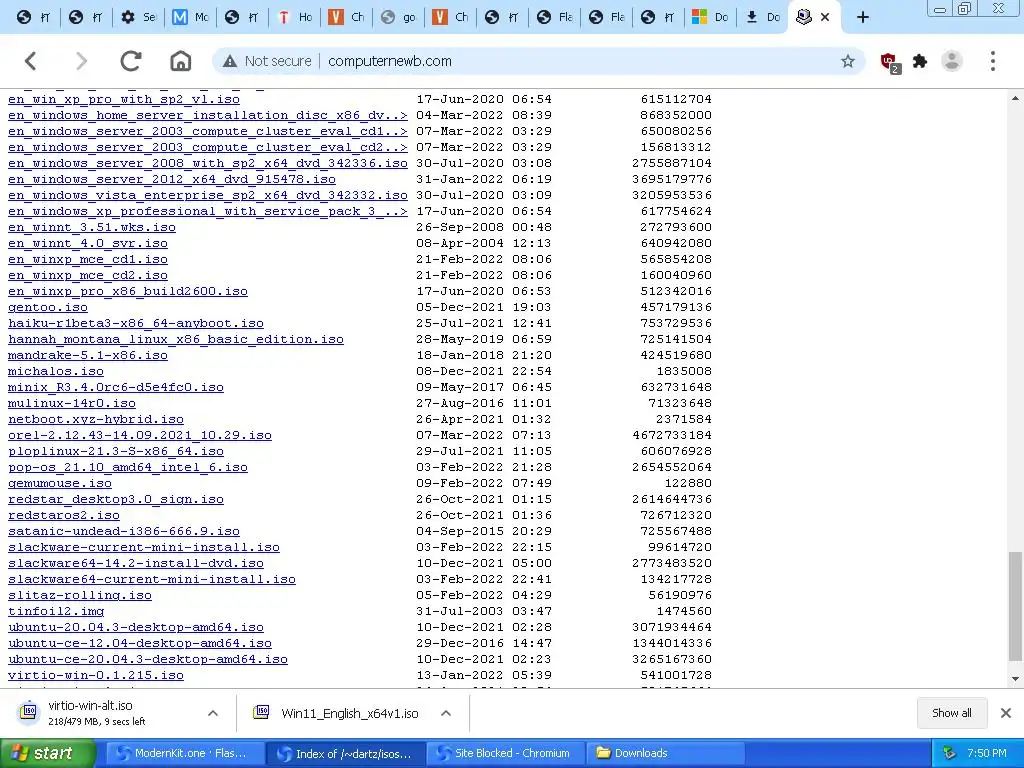This screenshot has width=1024, height=768.
Task: Download netboot.xyz-hybrid.iso
Action: tap(95, 419)
